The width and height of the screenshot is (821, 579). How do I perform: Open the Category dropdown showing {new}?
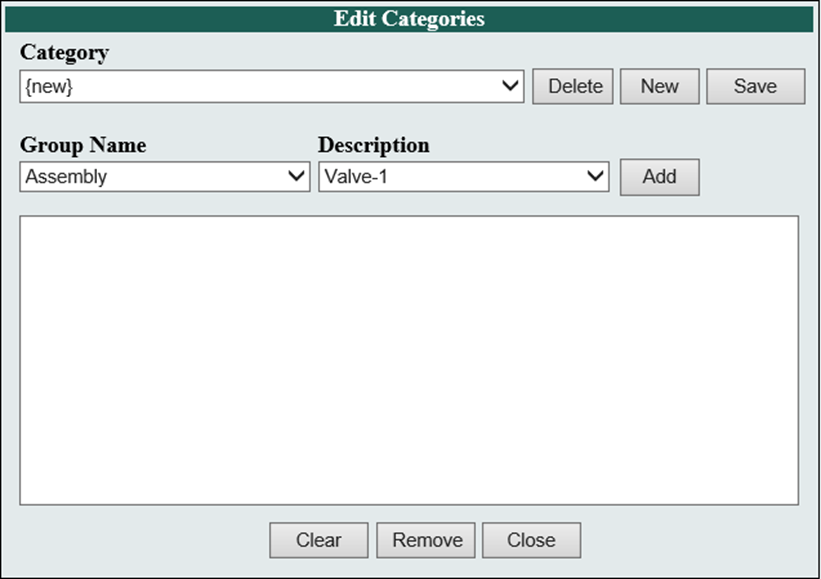point(272,86)
